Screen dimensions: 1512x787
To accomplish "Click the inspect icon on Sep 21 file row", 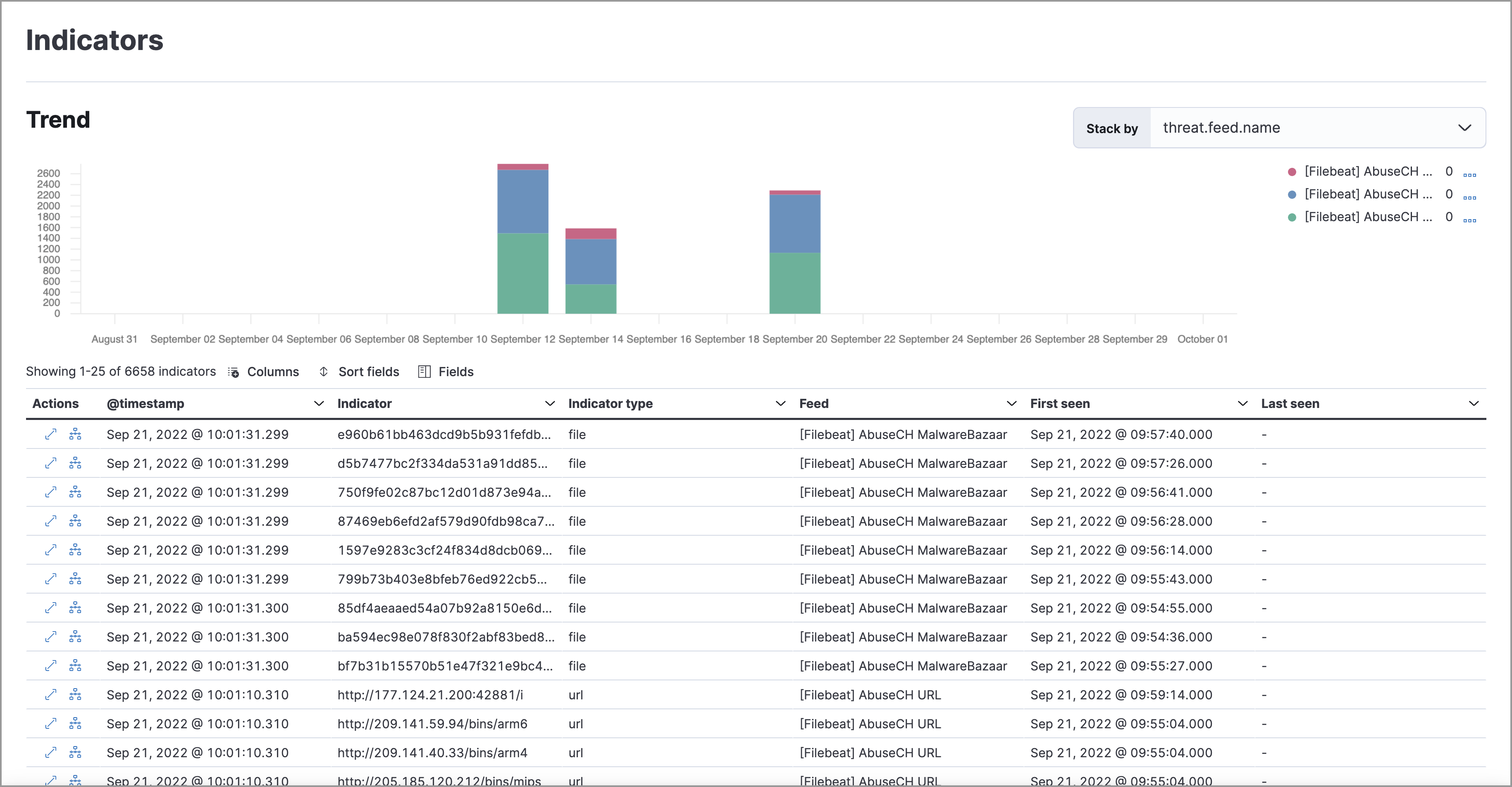I will tap(50, 433).
